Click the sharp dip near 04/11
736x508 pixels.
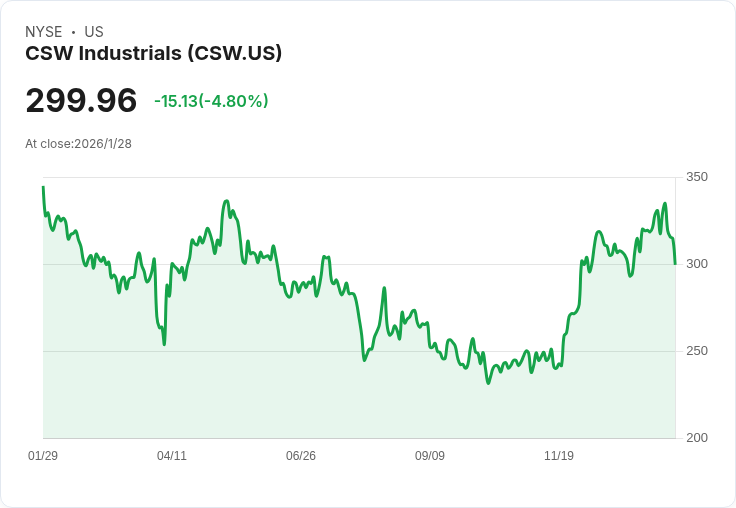pyautogui.click(x=164, y=343)
